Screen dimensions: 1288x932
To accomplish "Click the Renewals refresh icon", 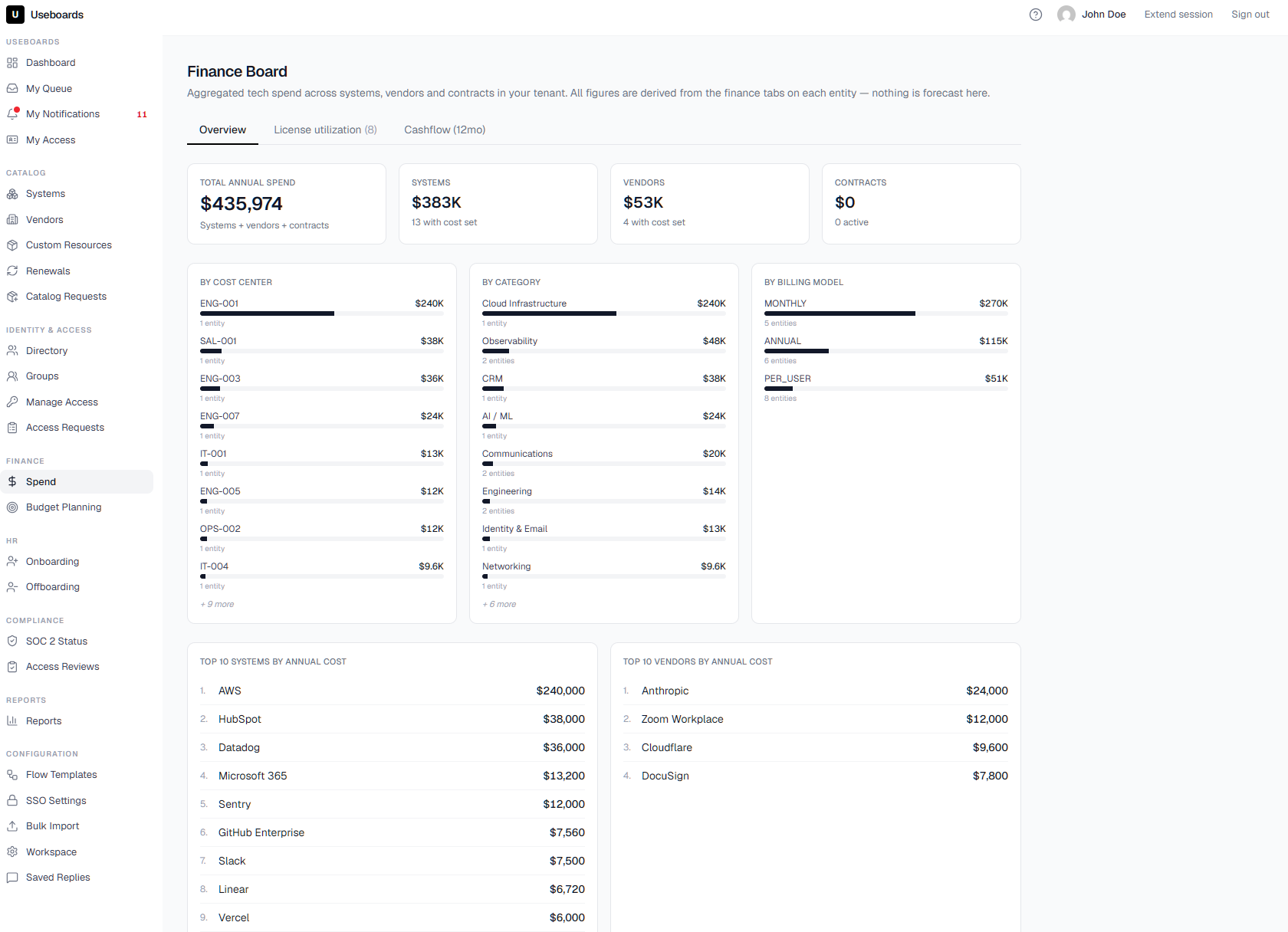I will [x=12, y=271].
